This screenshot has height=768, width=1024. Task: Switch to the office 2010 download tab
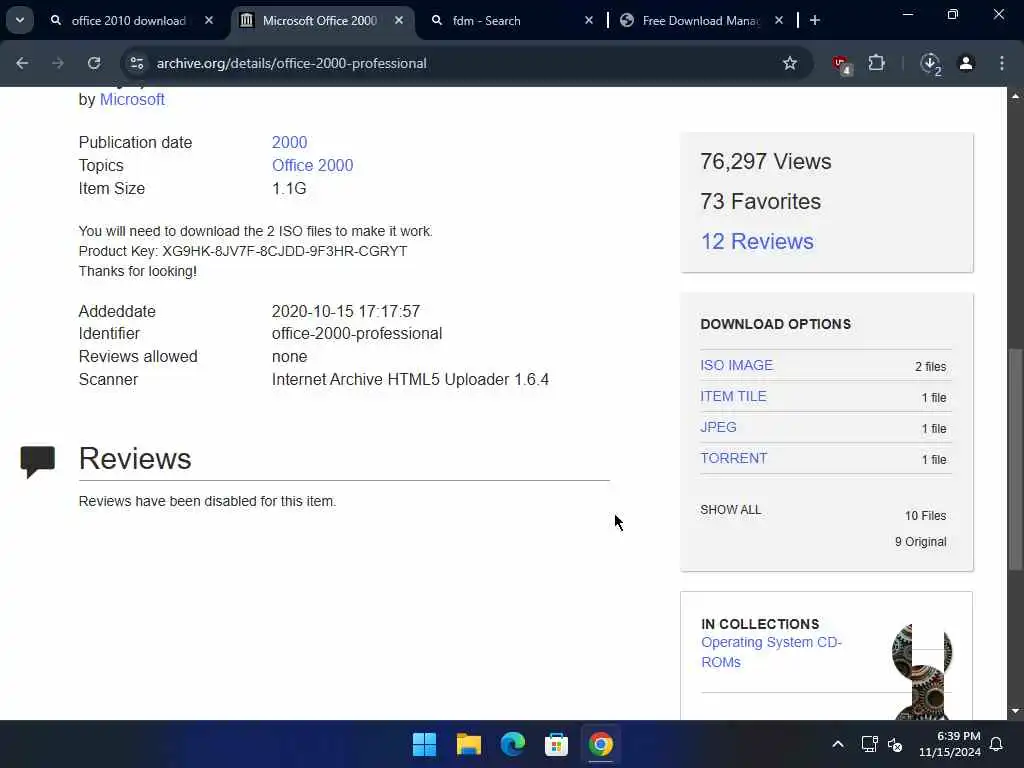click(x=129, y=21)
